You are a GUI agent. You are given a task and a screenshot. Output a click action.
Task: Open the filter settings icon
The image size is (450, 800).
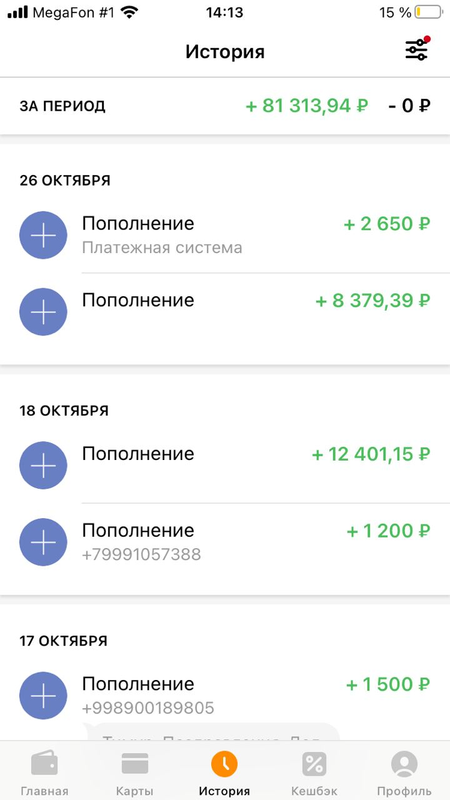417,49
